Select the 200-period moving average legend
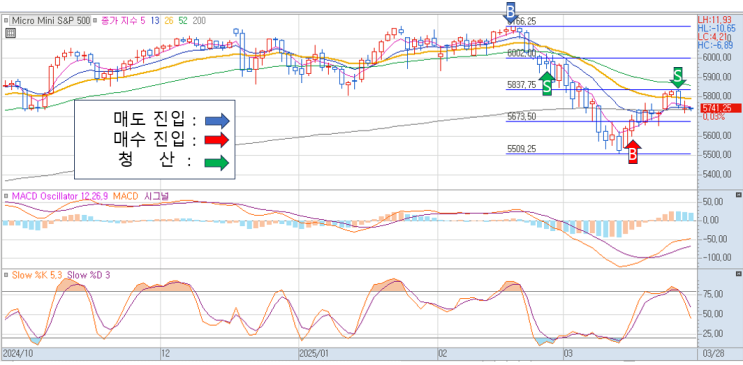 click(x=199, y=21)
